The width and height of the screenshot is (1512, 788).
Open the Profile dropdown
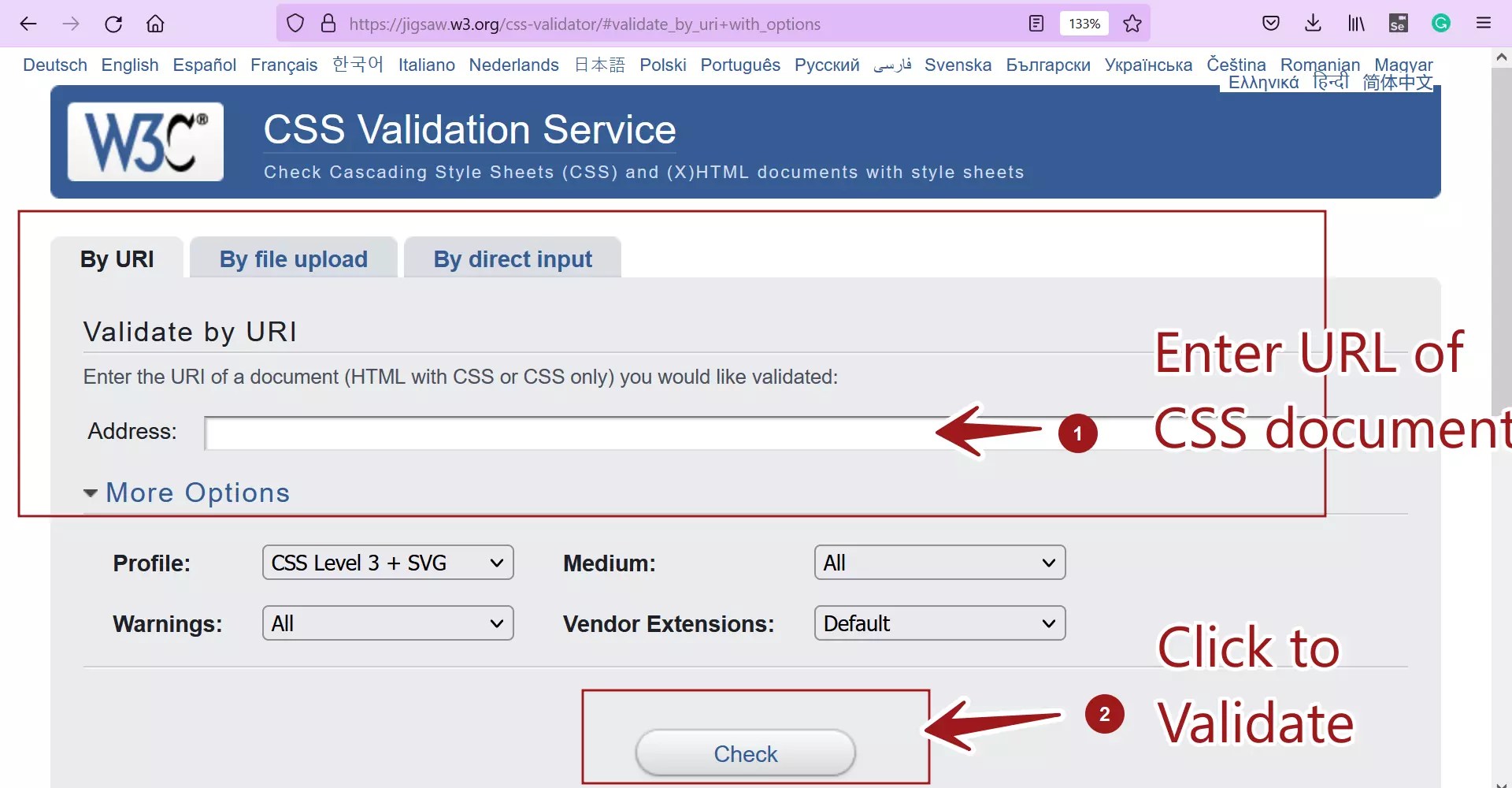coord(387,562)
